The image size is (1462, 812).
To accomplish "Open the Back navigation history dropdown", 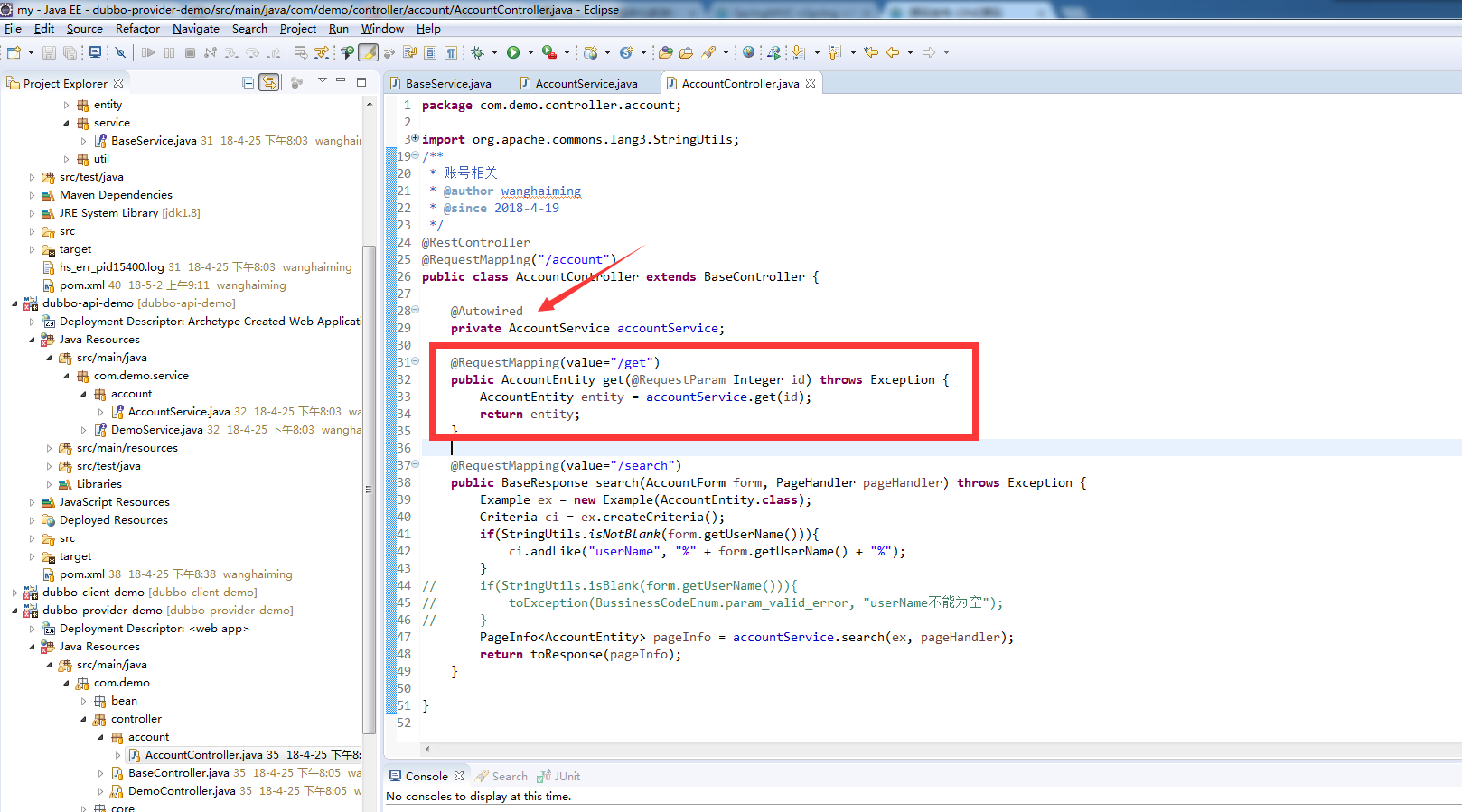I will tap(910, 52).
